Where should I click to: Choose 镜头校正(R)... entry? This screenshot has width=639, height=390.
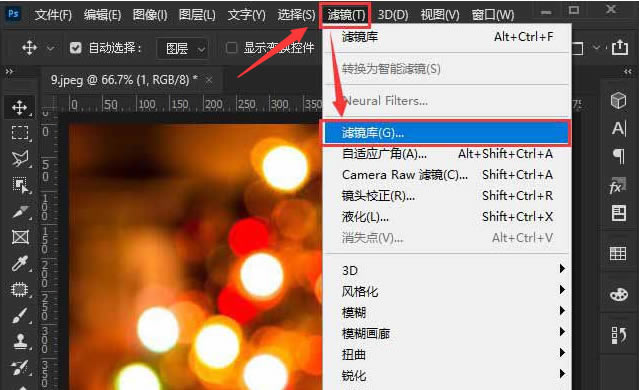point(447,196)
